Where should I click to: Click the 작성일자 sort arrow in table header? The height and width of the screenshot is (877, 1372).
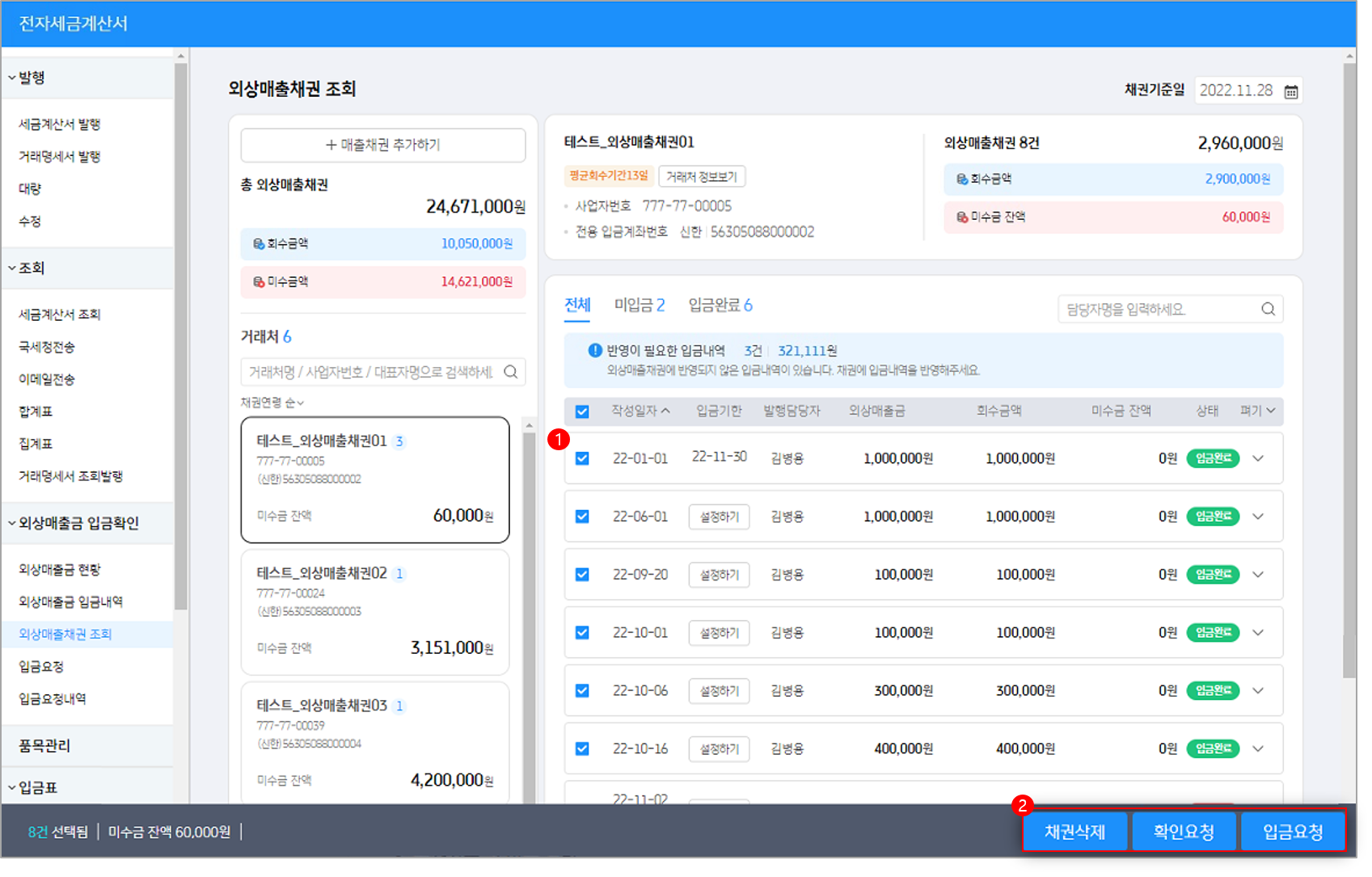point(665,411)
